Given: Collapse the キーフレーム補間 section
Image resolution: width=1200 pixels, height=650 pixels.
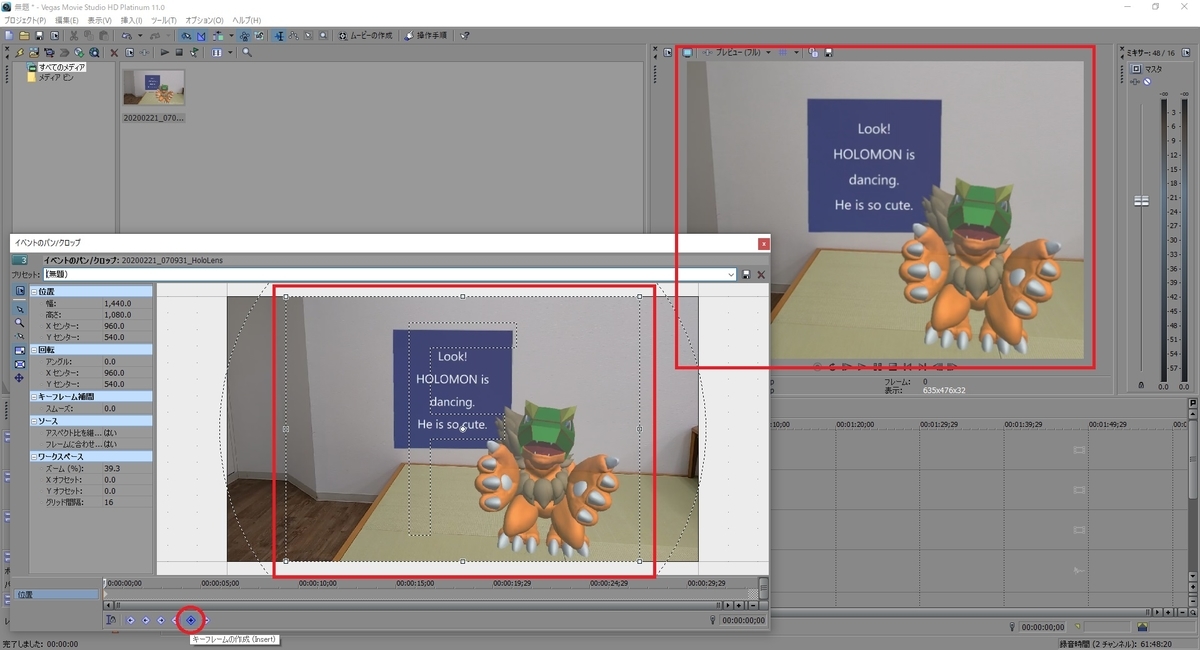Looking at the screenshot, I should click(34, 397).
